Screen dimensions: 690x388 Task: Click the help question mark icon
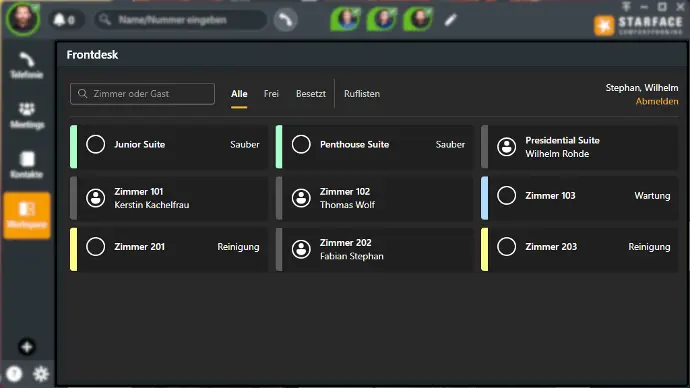point(14,374)
